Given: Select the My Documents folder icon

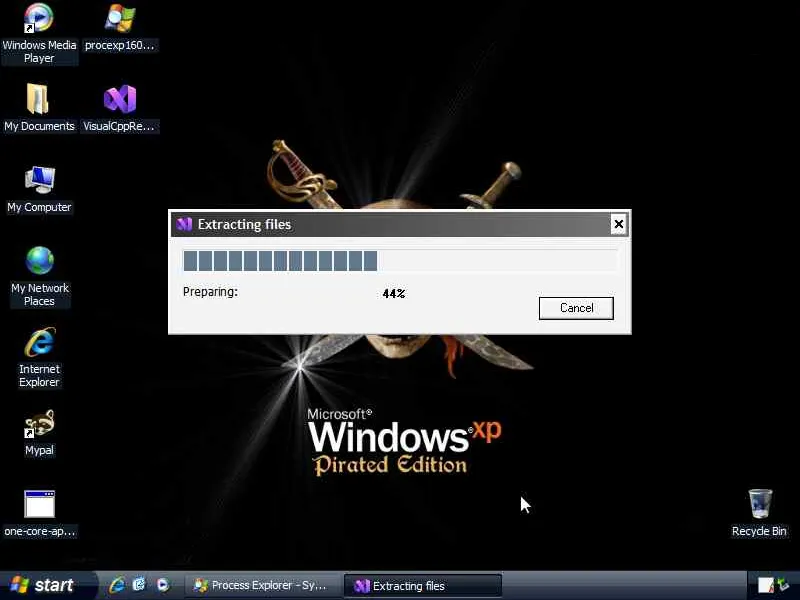Looking at the screenshot, I should [39, 108].
